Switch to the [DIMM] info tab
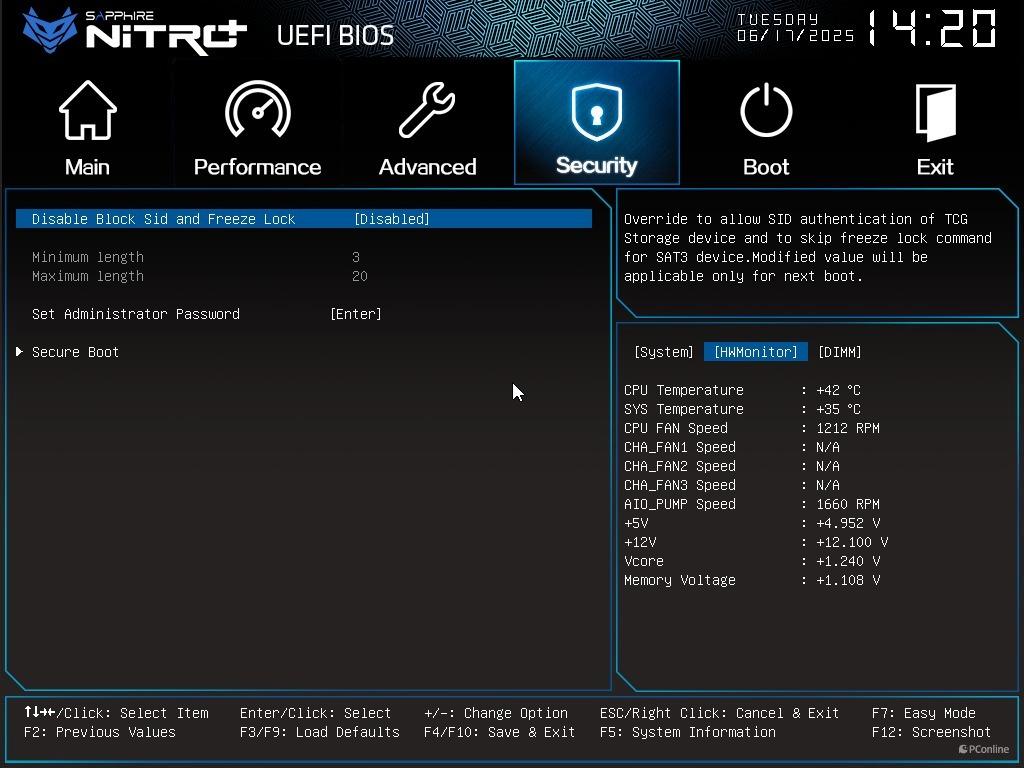This screenshot has height=768, width=1024. [839, 352]
